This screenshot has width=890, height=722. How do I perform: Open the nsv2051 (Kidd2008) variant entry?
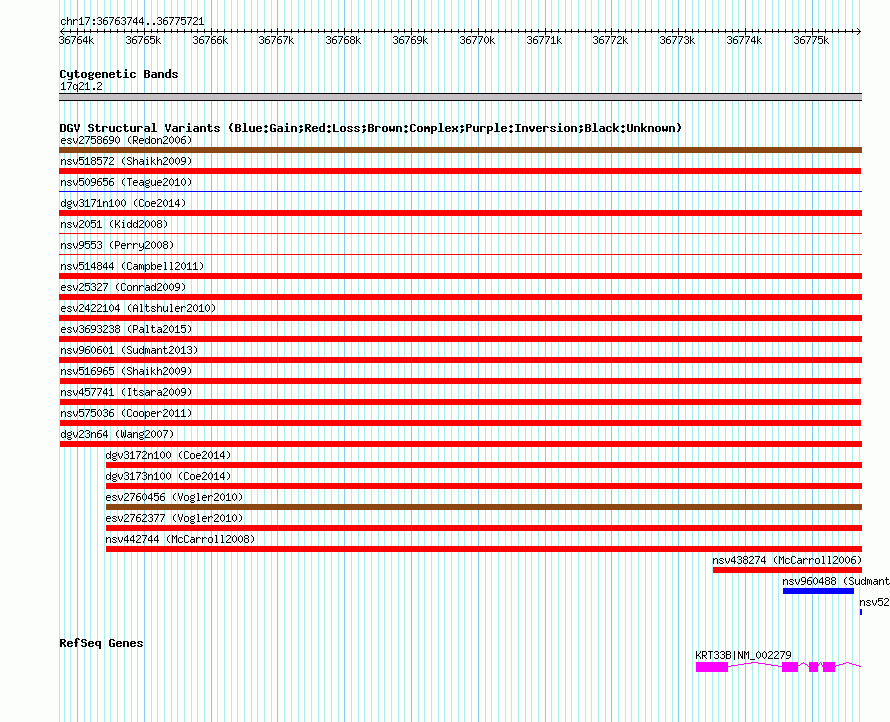114,224
